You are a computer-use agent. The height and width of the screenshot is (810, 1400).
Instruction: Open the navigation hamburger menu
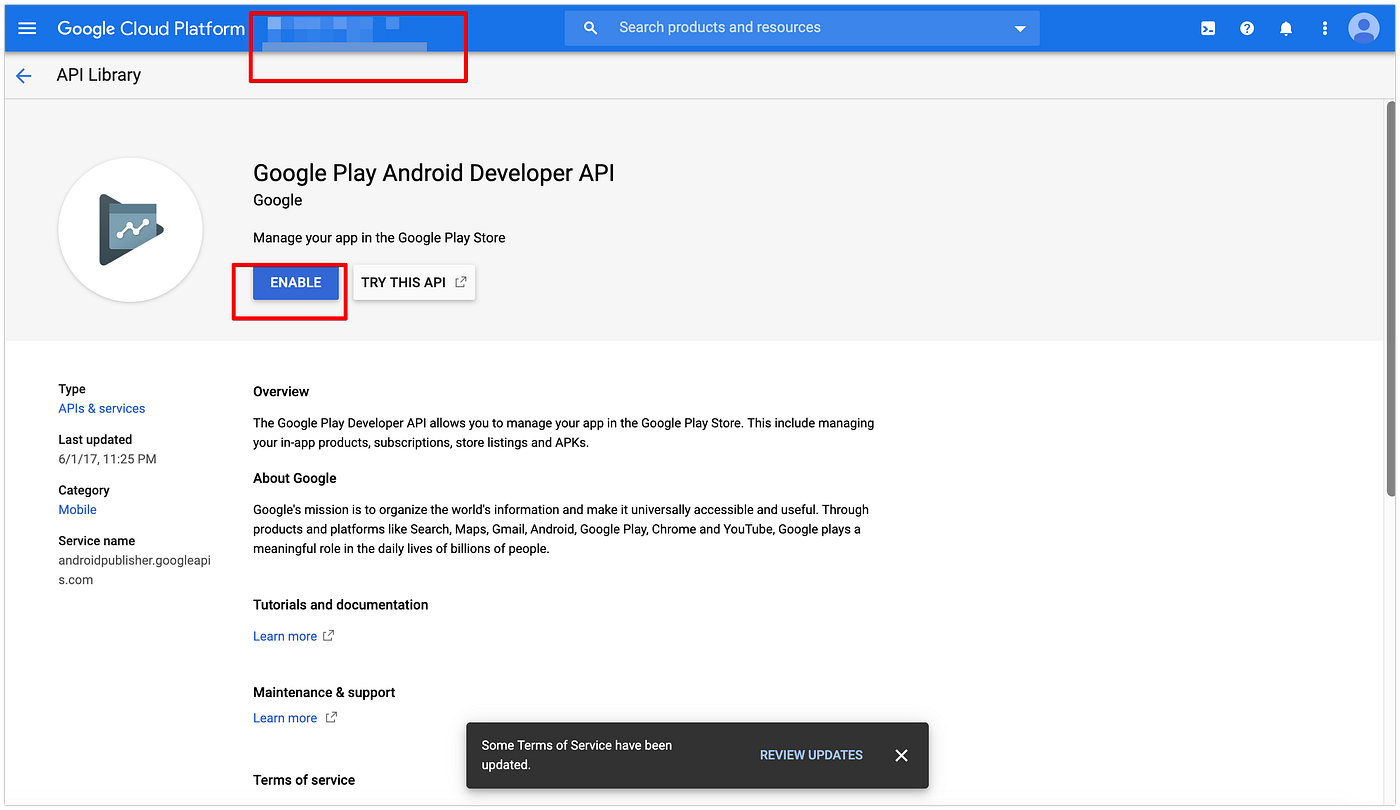[x=27, y=28]
